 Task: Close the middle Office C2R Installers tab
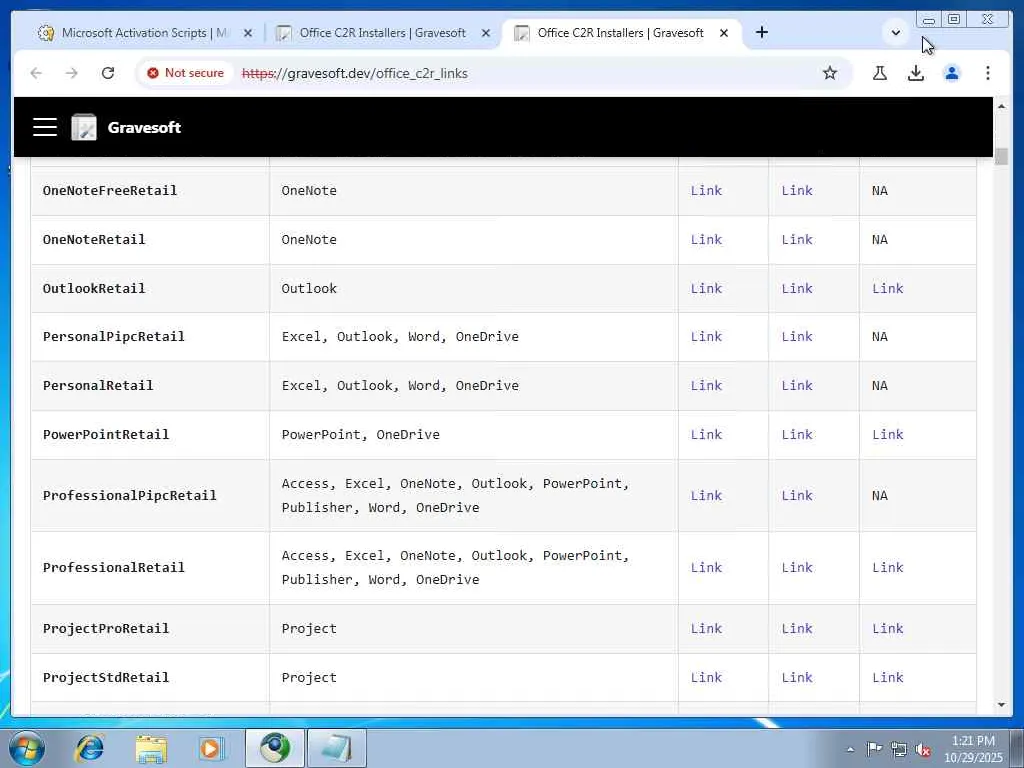485,33
